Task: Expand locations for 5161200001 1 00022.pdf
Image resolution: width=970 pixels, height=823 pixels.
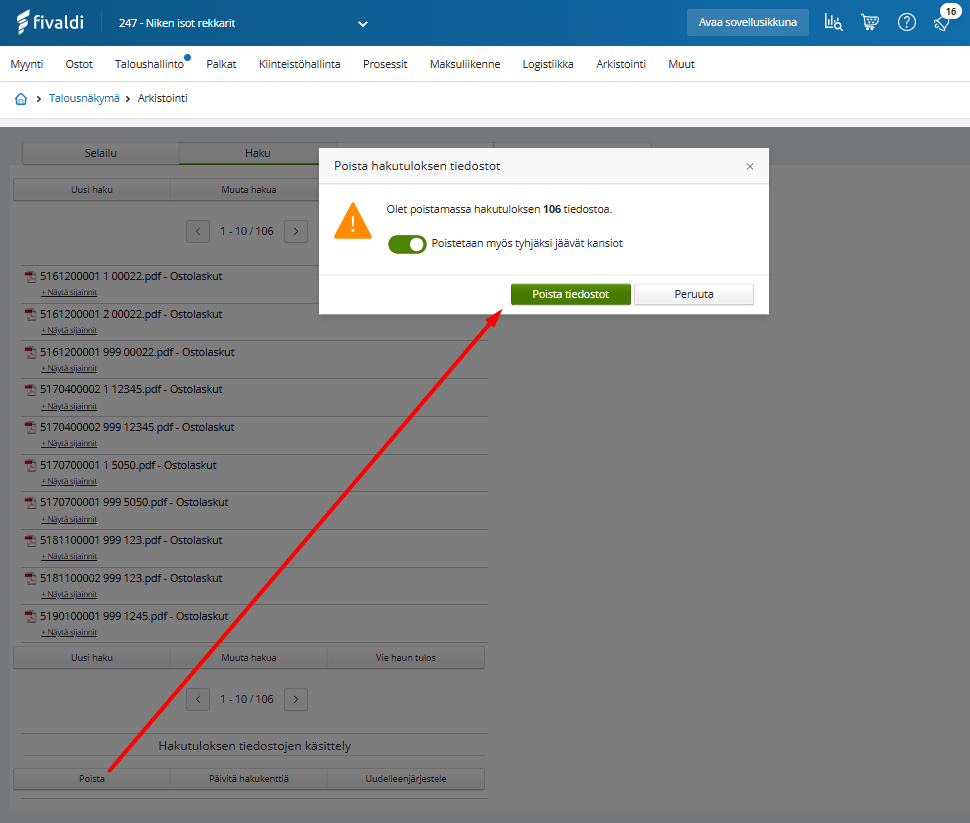Action: pos(69,292)
